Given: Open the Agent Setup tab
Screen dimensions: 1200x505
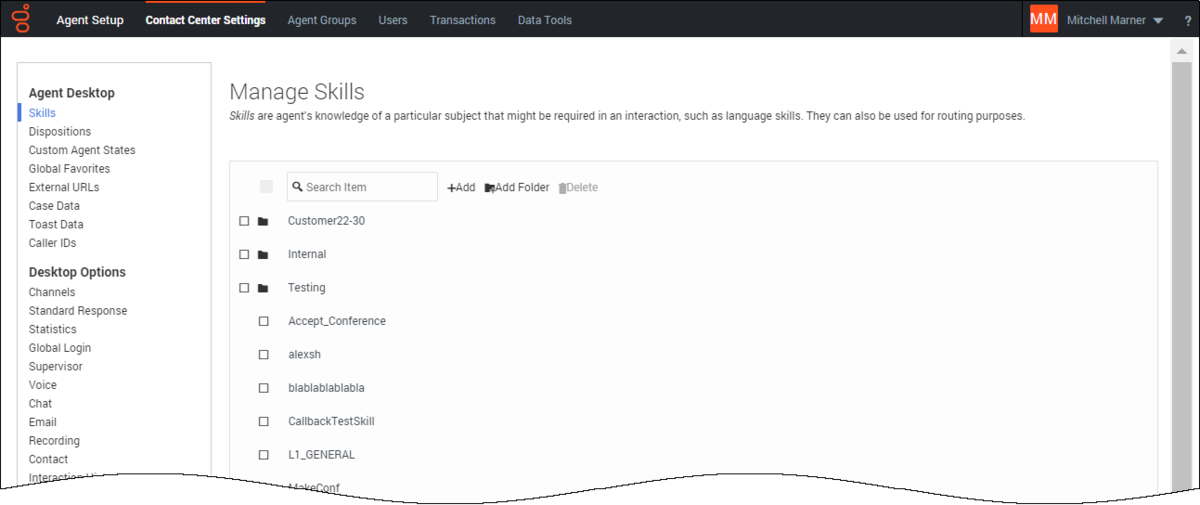Looking at the screenshot, I should point(90,20).
